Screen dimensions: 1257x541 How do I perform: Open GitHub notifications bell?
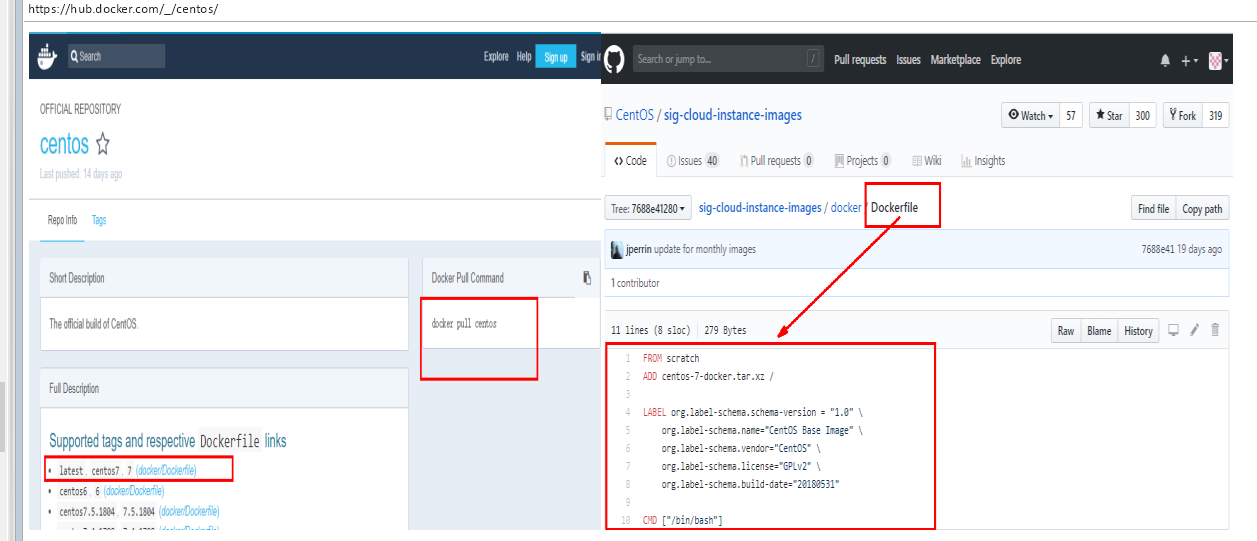click(x=1165, y=60)
